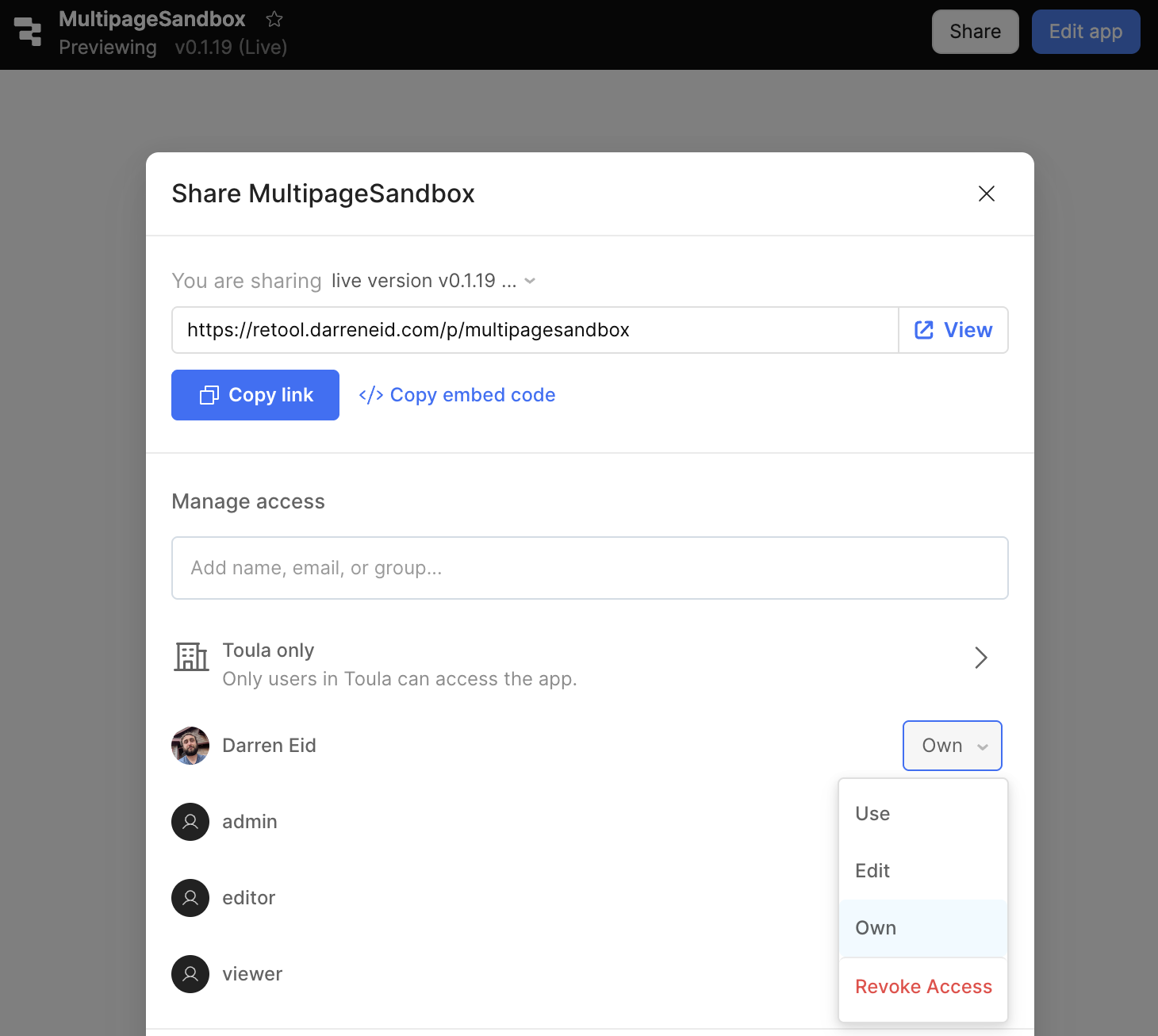Image resolution: width=1158 pixels, height=1036 pixels.
Task: Close the Share MultipageSandbox dialog
Action: (x=986, y=194)
